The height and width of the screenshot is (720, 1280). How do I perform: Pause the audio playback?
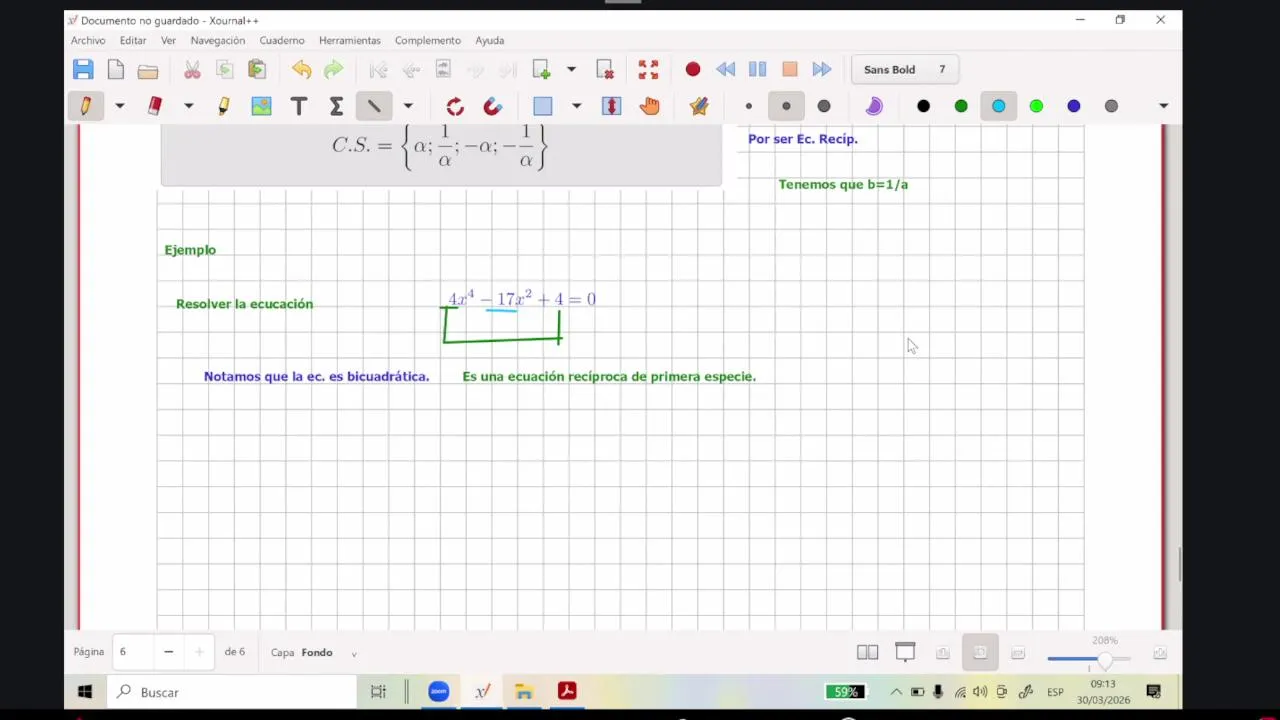pos(757,69)
